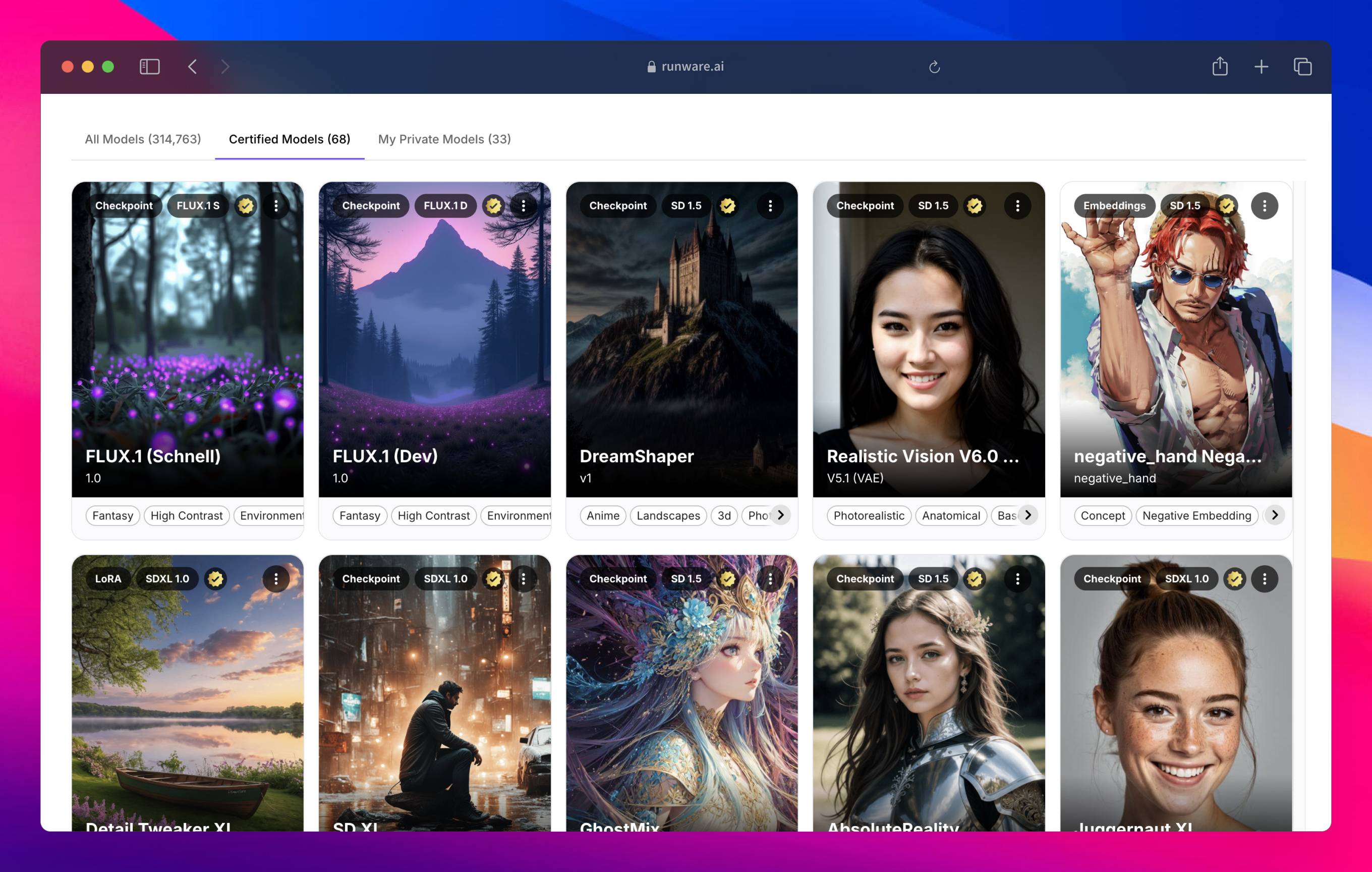This screenshot has width=1372, height=872.
Task: Toggle certified badge on FLUX.1 Dev
Action: click(493, 205)
